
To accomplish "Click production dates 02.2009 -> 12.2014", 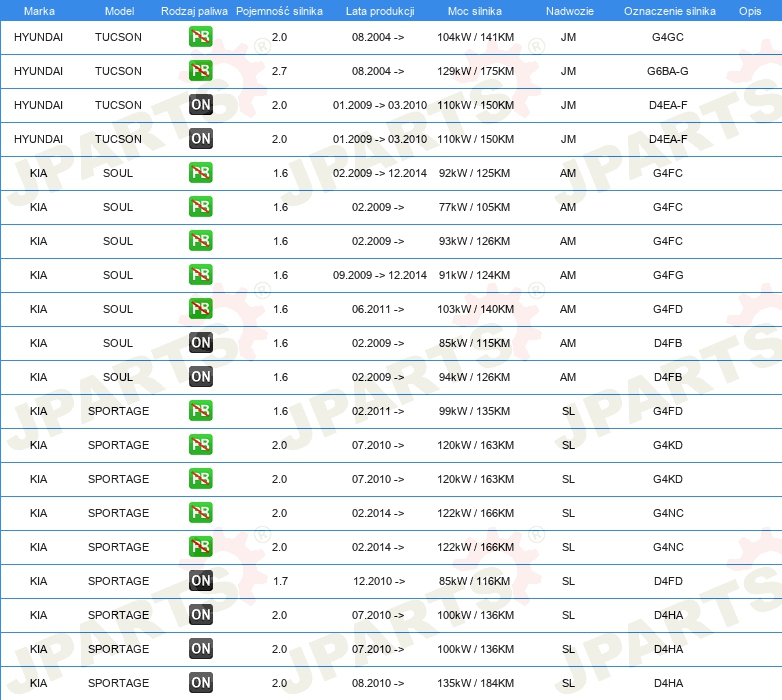I will (380, 173).
